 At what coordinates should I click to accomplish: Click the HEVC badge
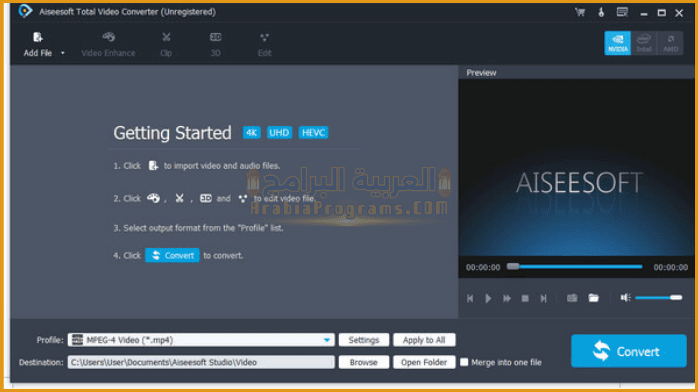(313, 133)
